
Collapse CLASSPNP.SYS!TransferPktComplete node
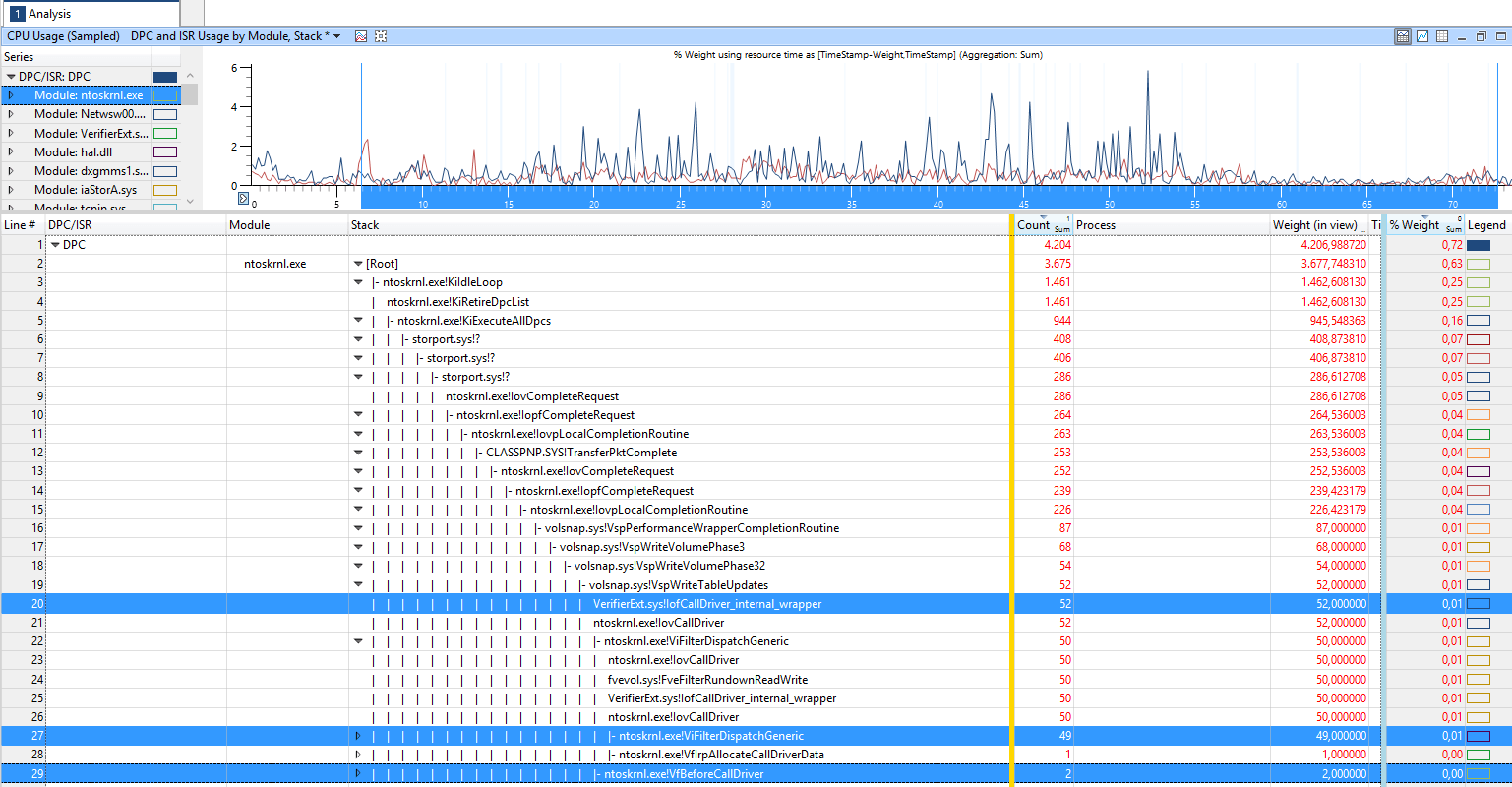358,453
